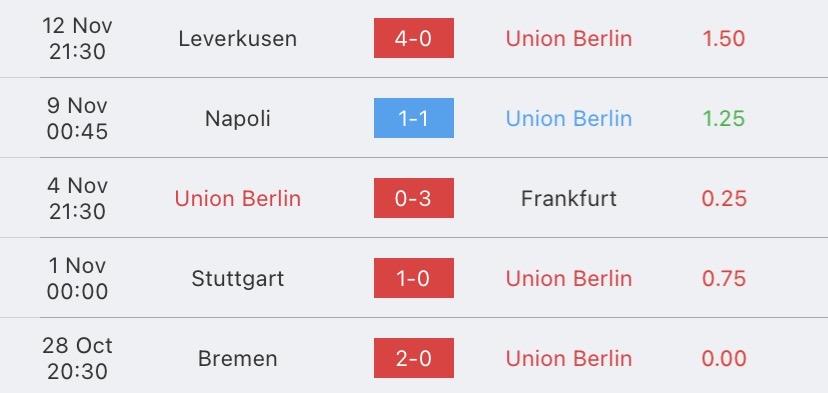The image size is (828, 393).
Task: Select the Bremen team name
Action: pos(238,359)
